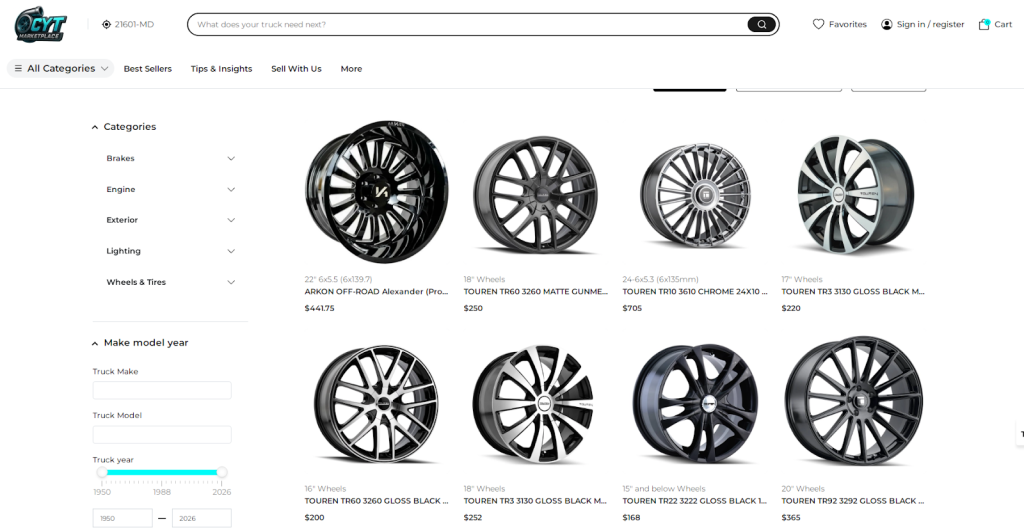Click Sell With Us link
The width and height of the screenshot is (1024, 528).
(296, 69)
